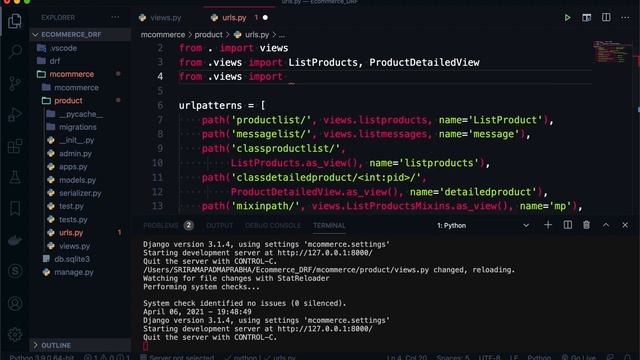Split the editor to the right

click(606, 18)
